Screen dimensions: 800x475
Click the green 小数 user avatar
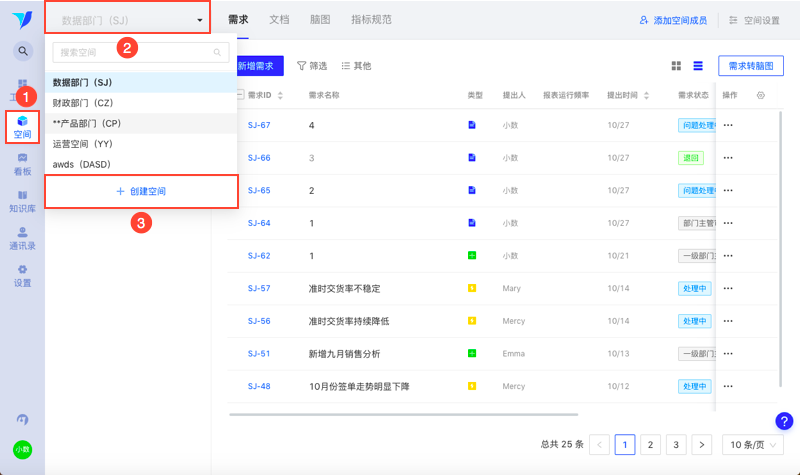tap(22, 450)
